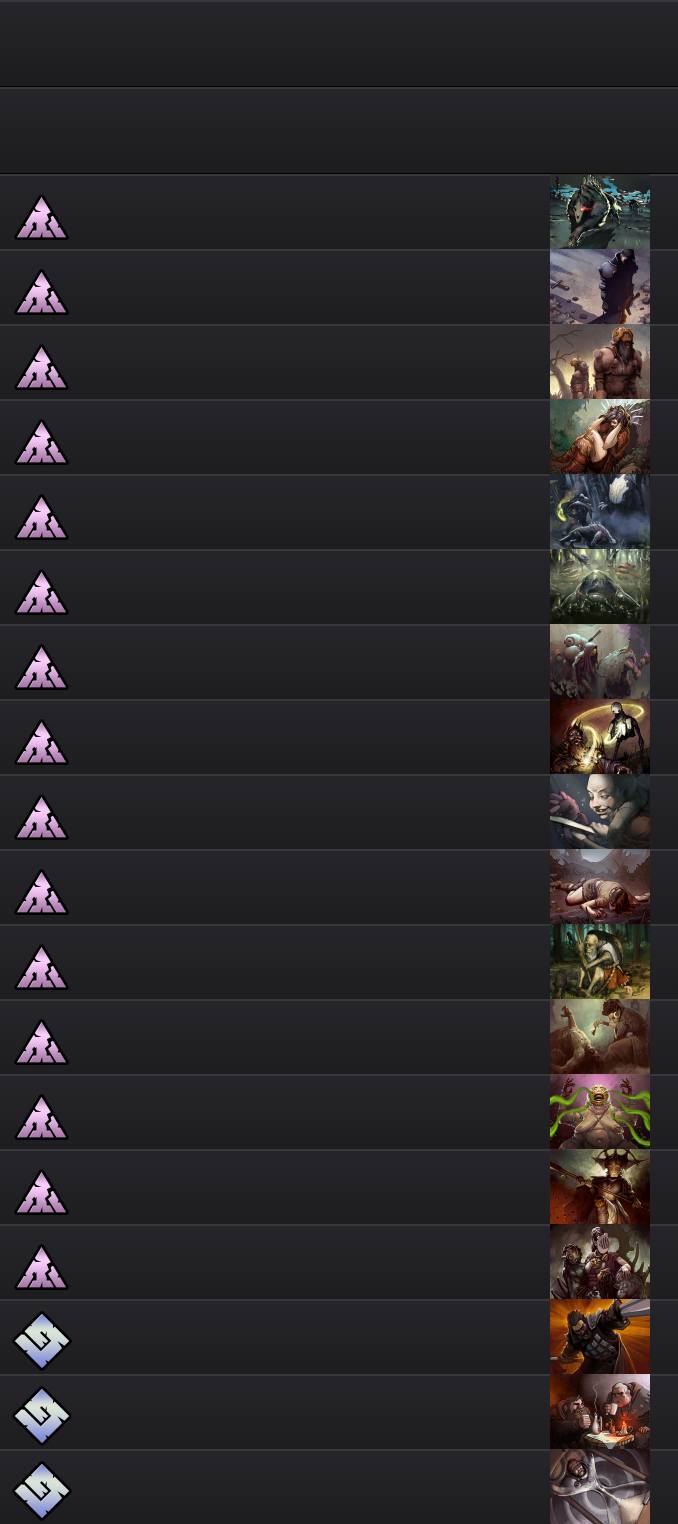Click the green-tentacled creature on pink background thumbnail
The height and width of the screenshot is (1524, 678).
click(x=600, y=1112)
